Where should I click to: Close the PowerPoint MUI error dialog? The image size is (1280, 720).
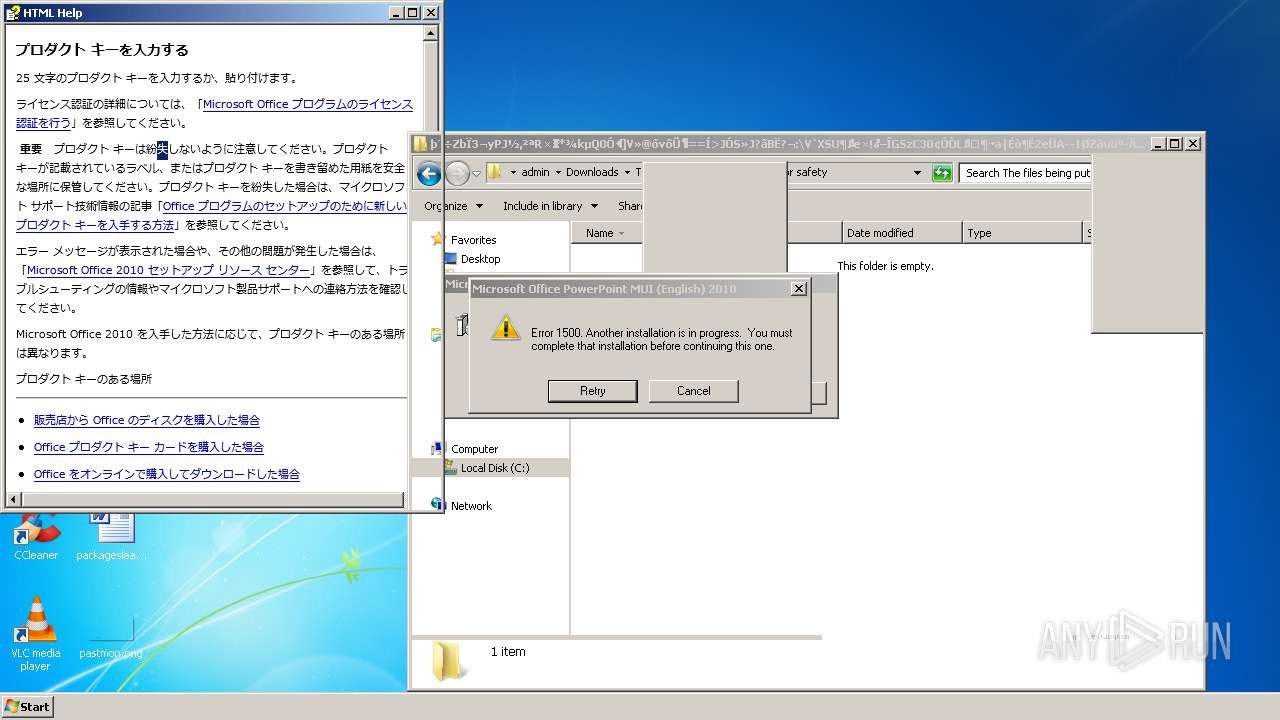(798, 289)
